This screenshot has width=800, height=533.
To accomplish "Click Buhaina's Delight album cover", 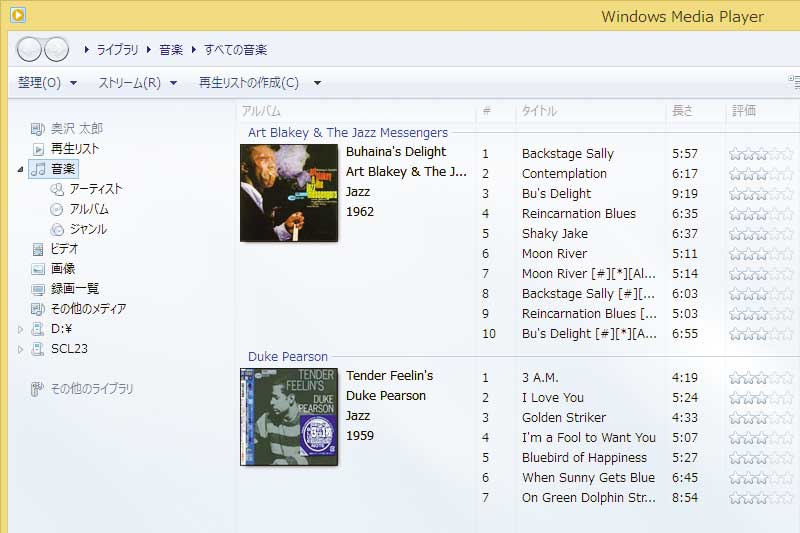I will coord(289,193).
